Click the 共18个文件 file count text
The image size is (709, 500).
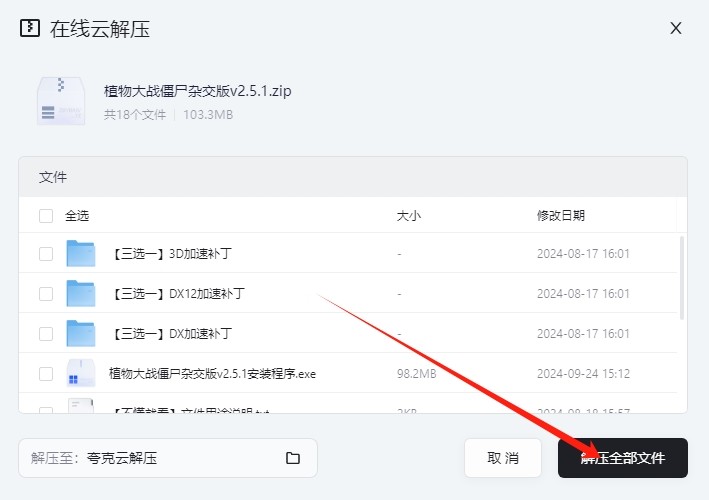135,115
